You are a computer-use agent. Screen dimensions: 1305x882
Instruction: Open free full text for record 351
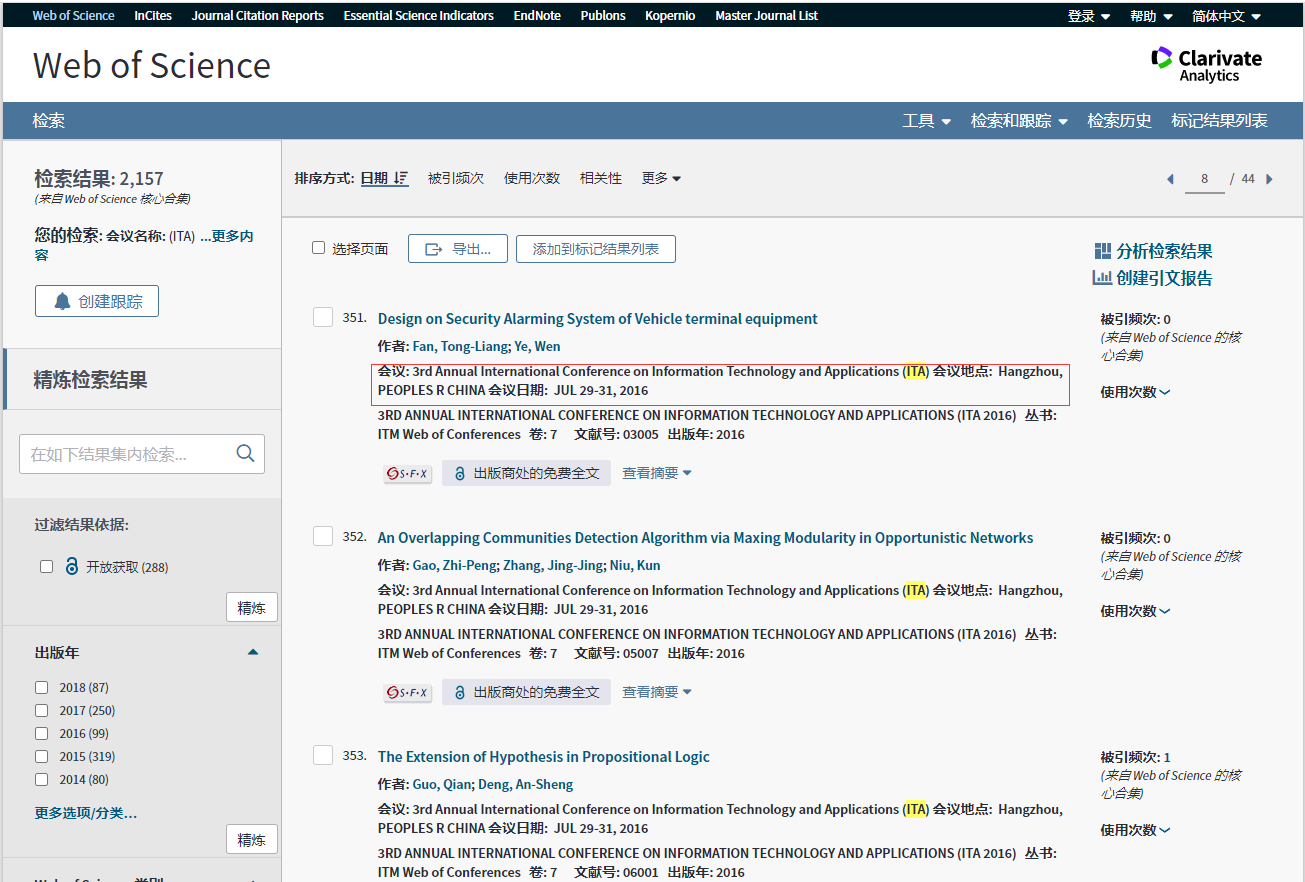[527, 473]
